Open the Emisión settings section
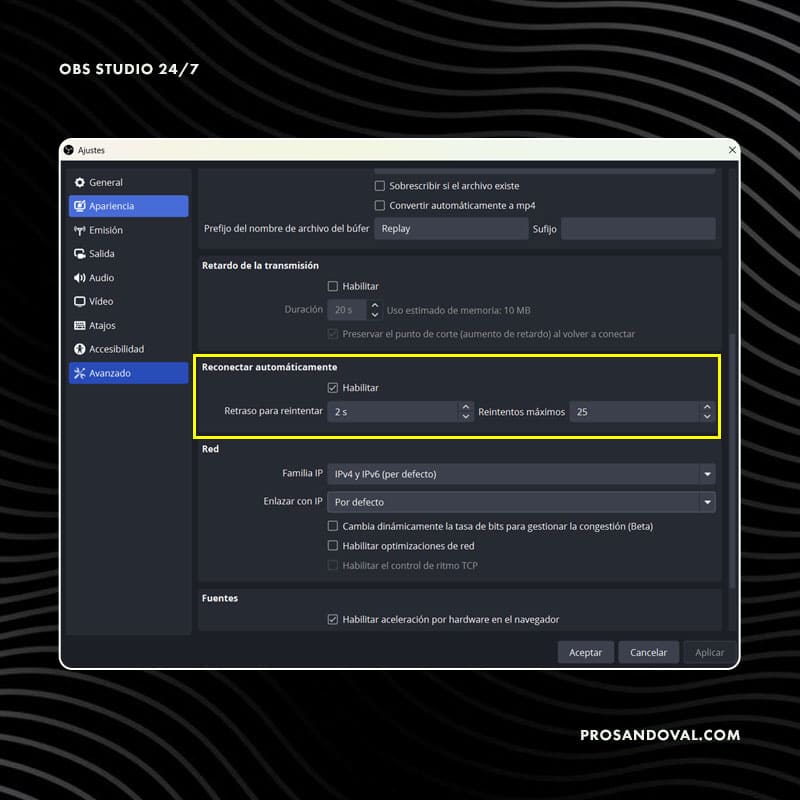The image size is (800, 800). [x=129, y=230]
